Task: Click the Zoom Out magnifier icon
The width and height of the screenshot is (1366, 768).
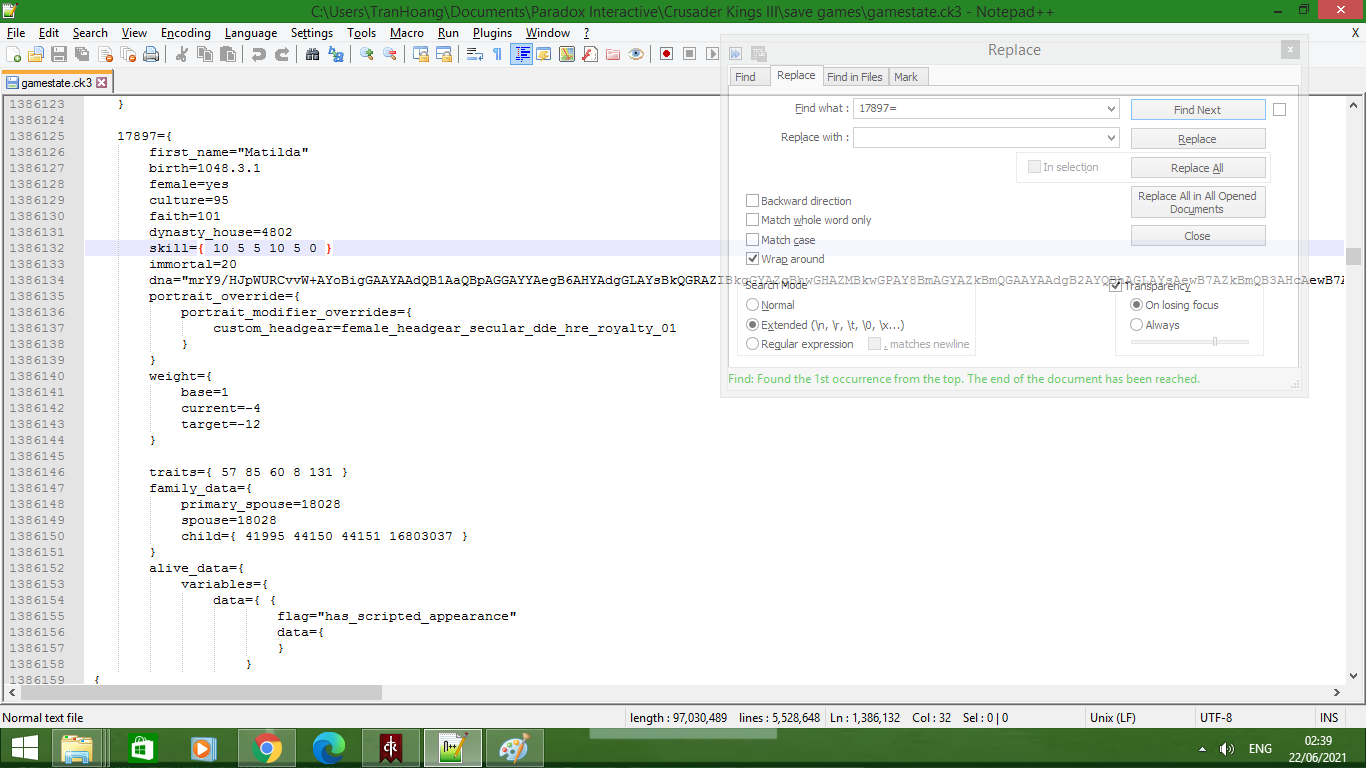Action: click(x=390, y=54)
